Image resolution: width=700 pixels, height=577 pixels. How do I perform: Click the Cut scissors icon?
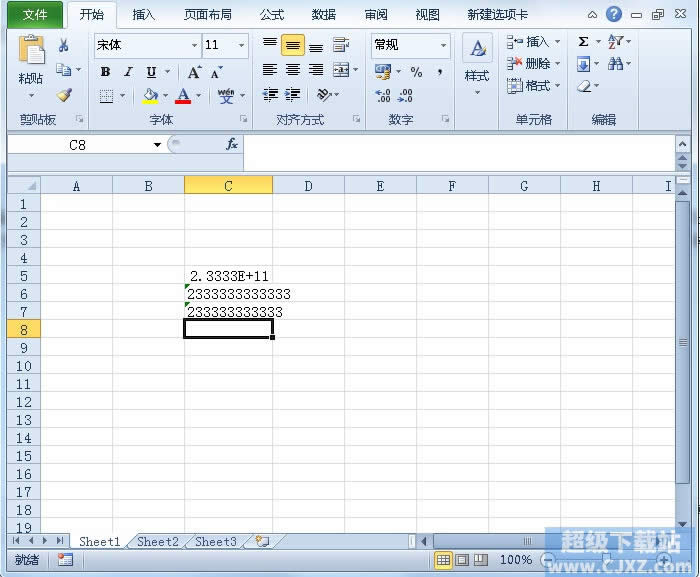(63, 45)
